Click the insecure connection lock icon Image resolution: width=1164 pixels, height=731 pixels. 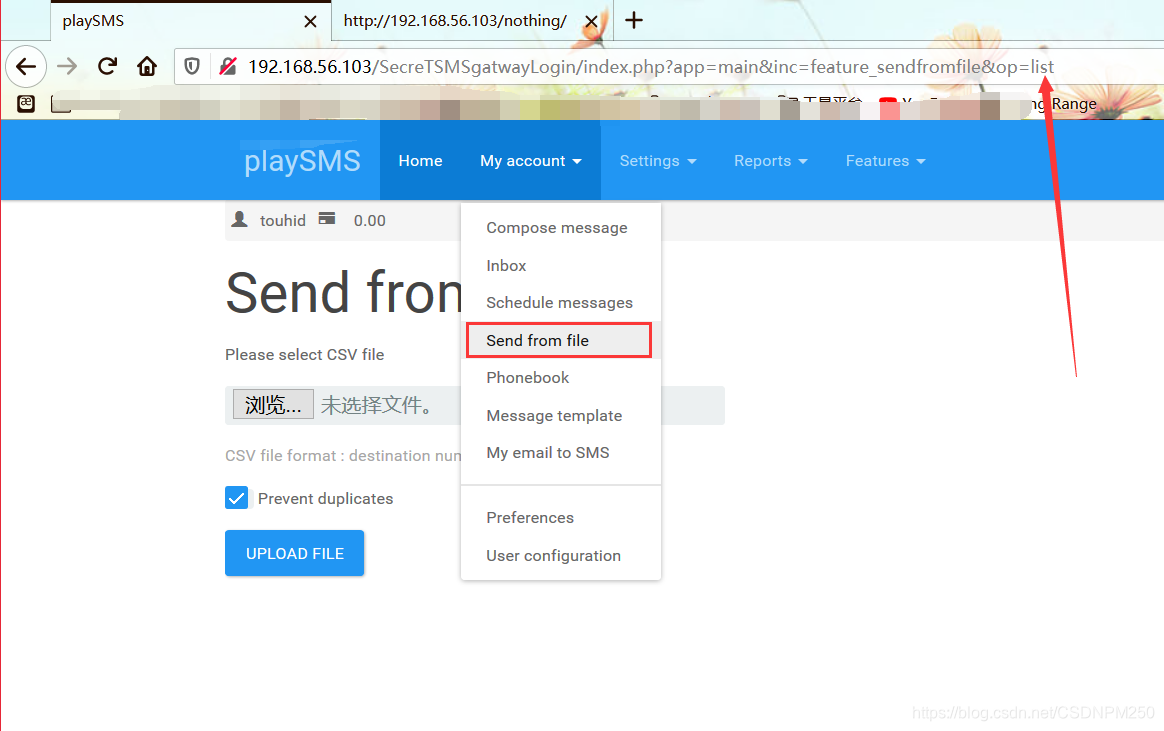tap(228, 67)
